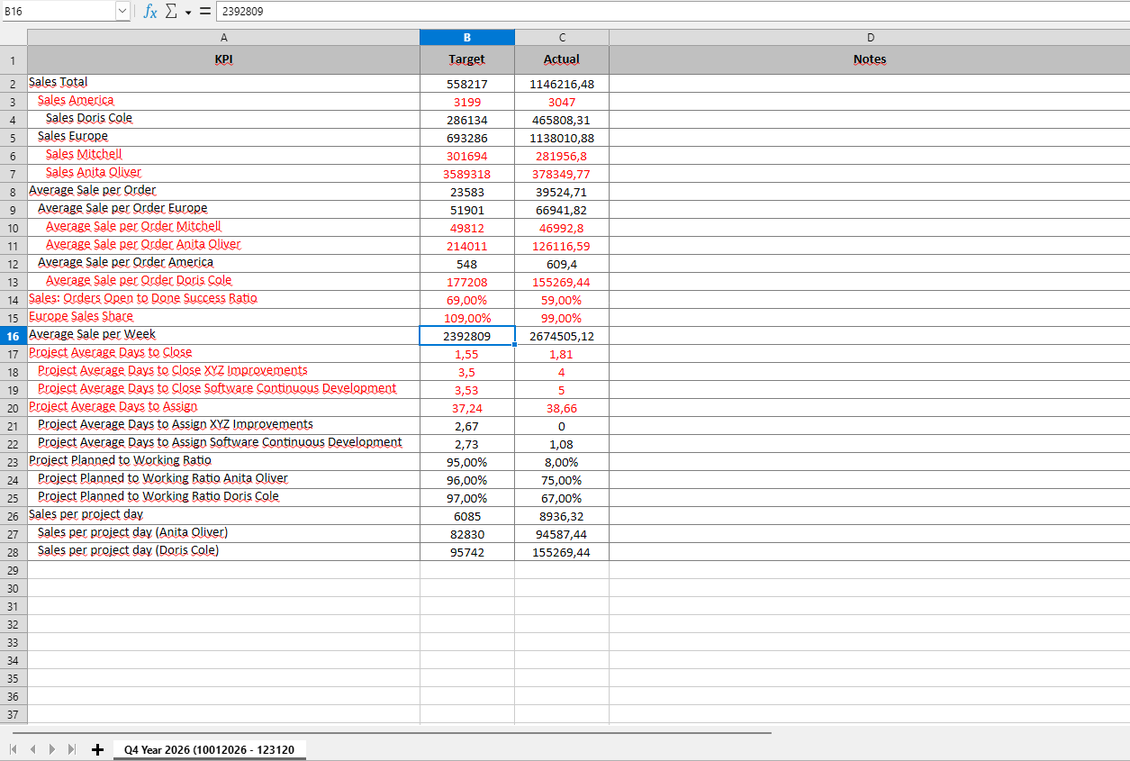Viewport: 1130px width, 761px height.
Task: Click the Formula equals sign icon
Action: pos(205,11)
